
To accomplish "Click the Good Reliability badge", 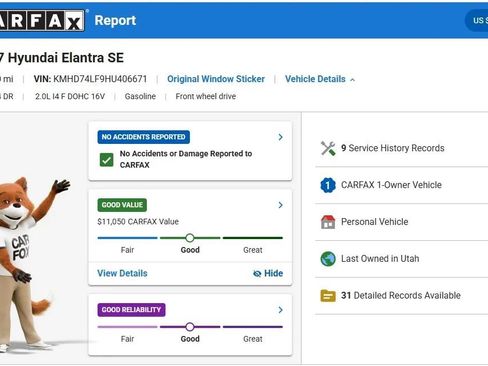I will pos(131,310).
